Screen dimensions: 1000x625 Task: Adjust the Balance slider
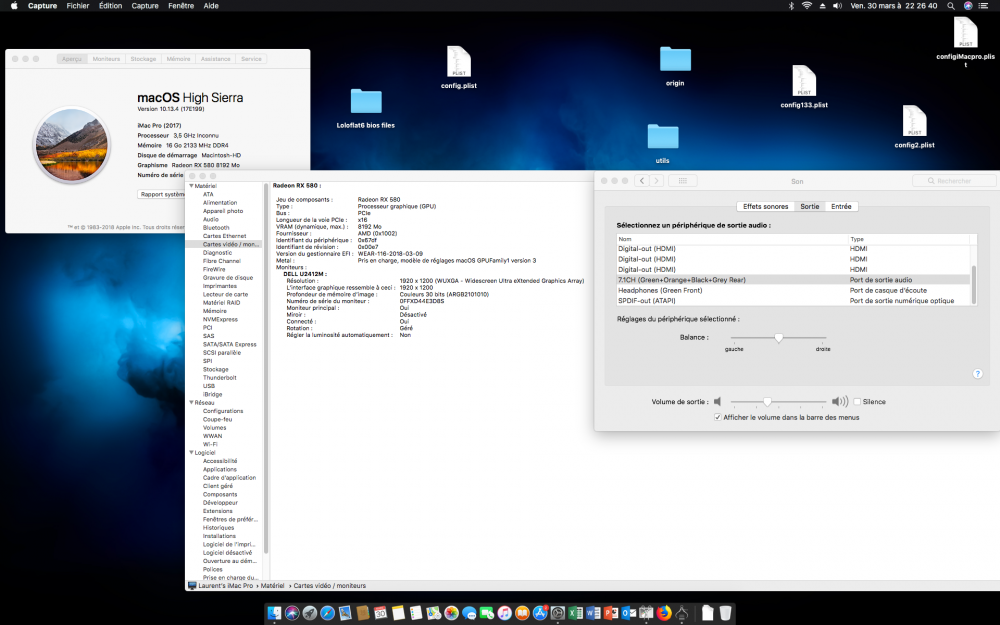[x=778, y=337]
